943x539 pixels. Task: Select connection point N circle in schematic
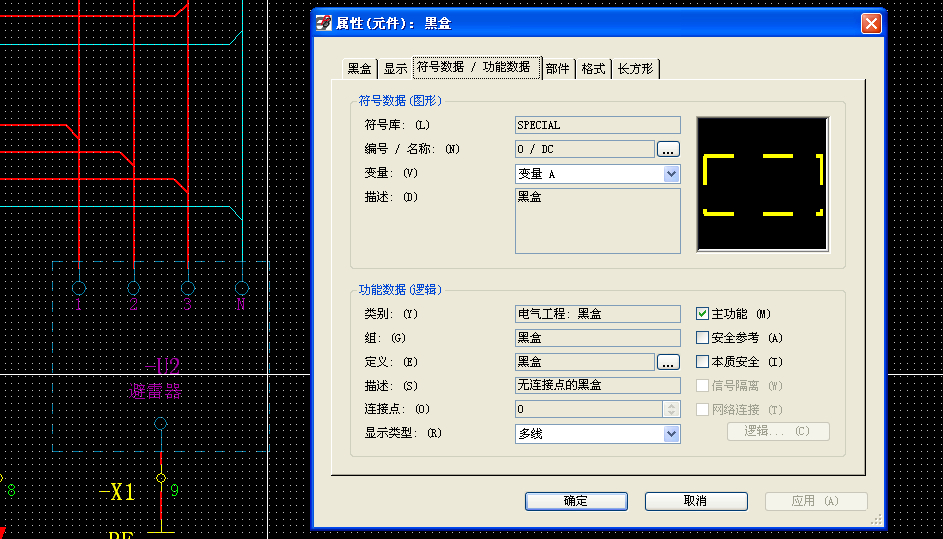(242, 288)
